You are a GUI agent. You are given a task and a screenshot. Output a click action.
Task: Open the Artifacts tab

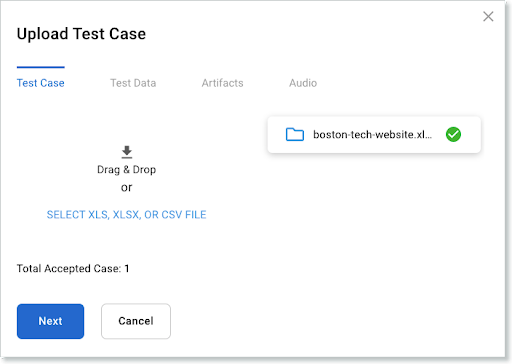(x=222, y=83)
